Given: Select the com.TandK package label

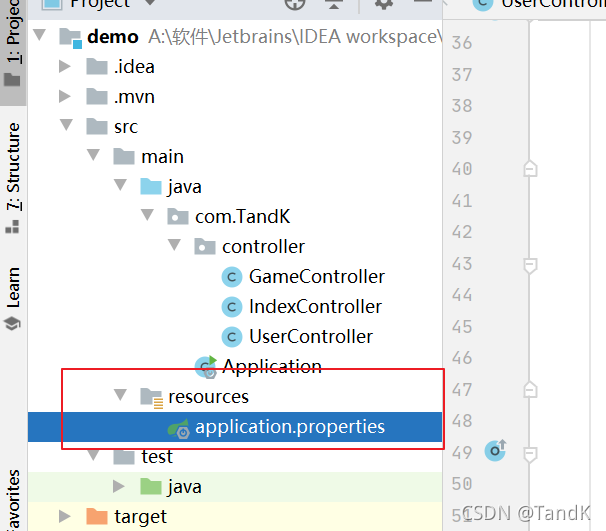Looking at the screenshot, I should pyautogui.click(x=242, y=216).
